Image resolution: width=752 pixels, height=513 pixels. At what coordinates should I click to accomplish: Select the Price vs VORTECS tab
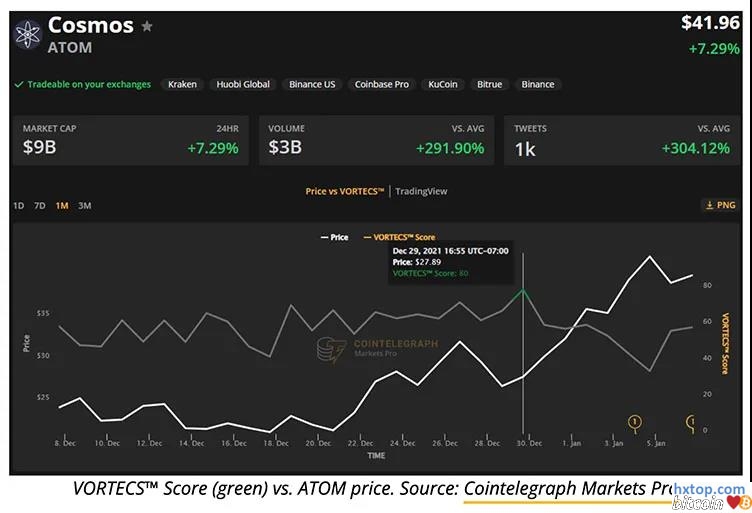pos(347,191)
